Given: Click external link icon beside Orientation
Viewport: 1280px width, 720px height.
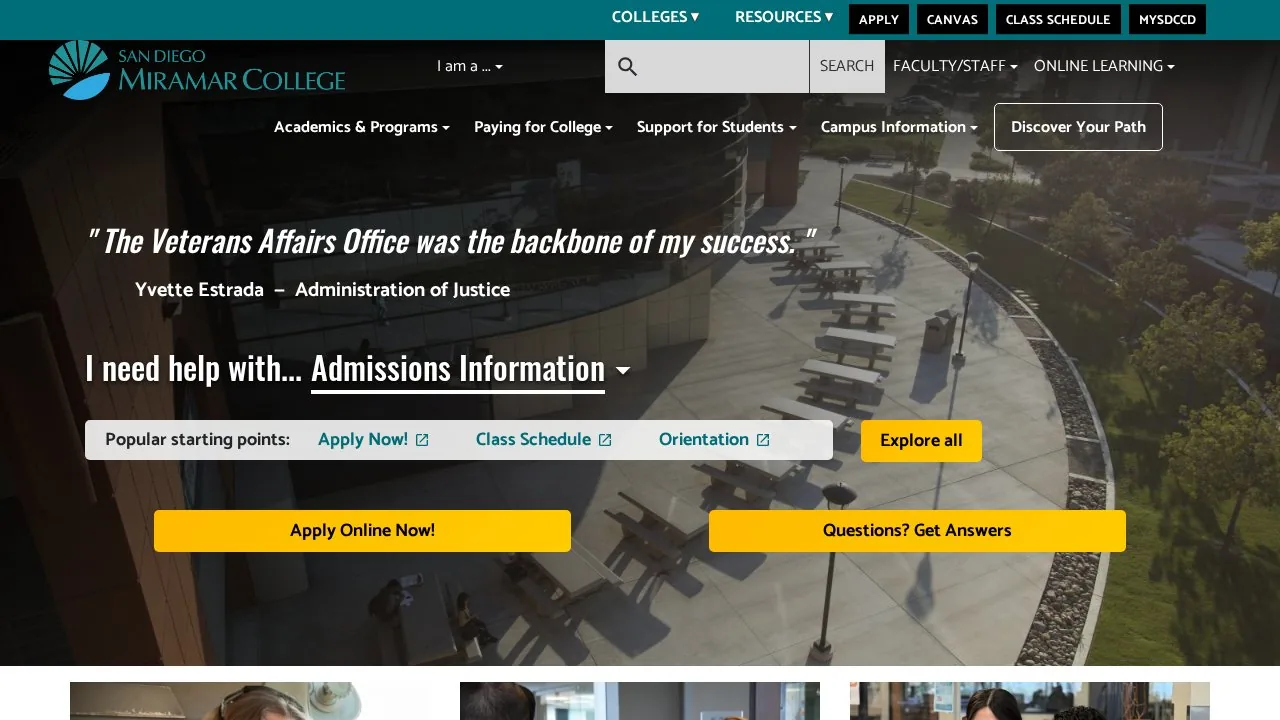Looking at the screenshot, I should 763,440.
